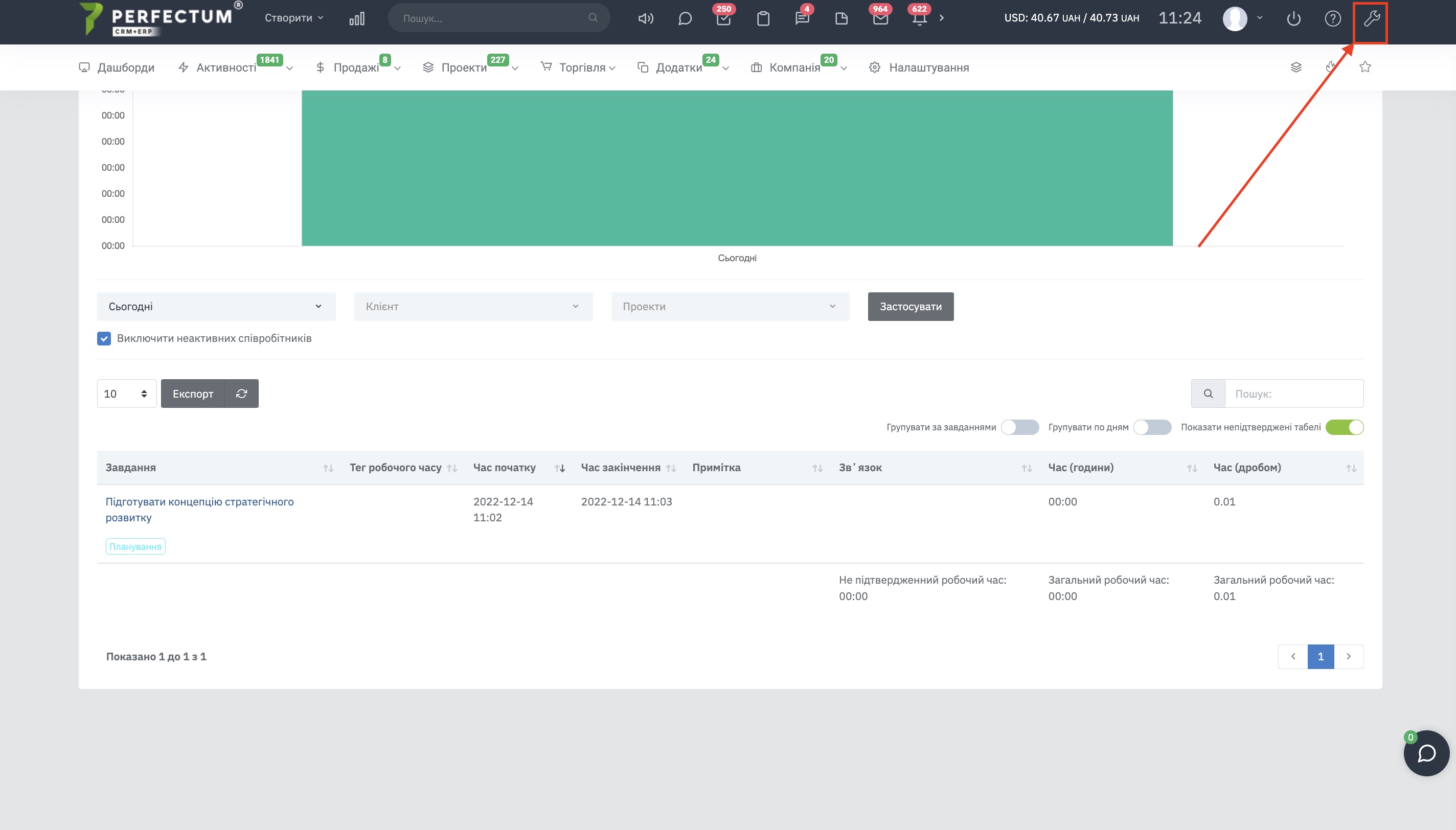
Task: Open the Клієнт filter dropdown
Action: tap(472, 307)
